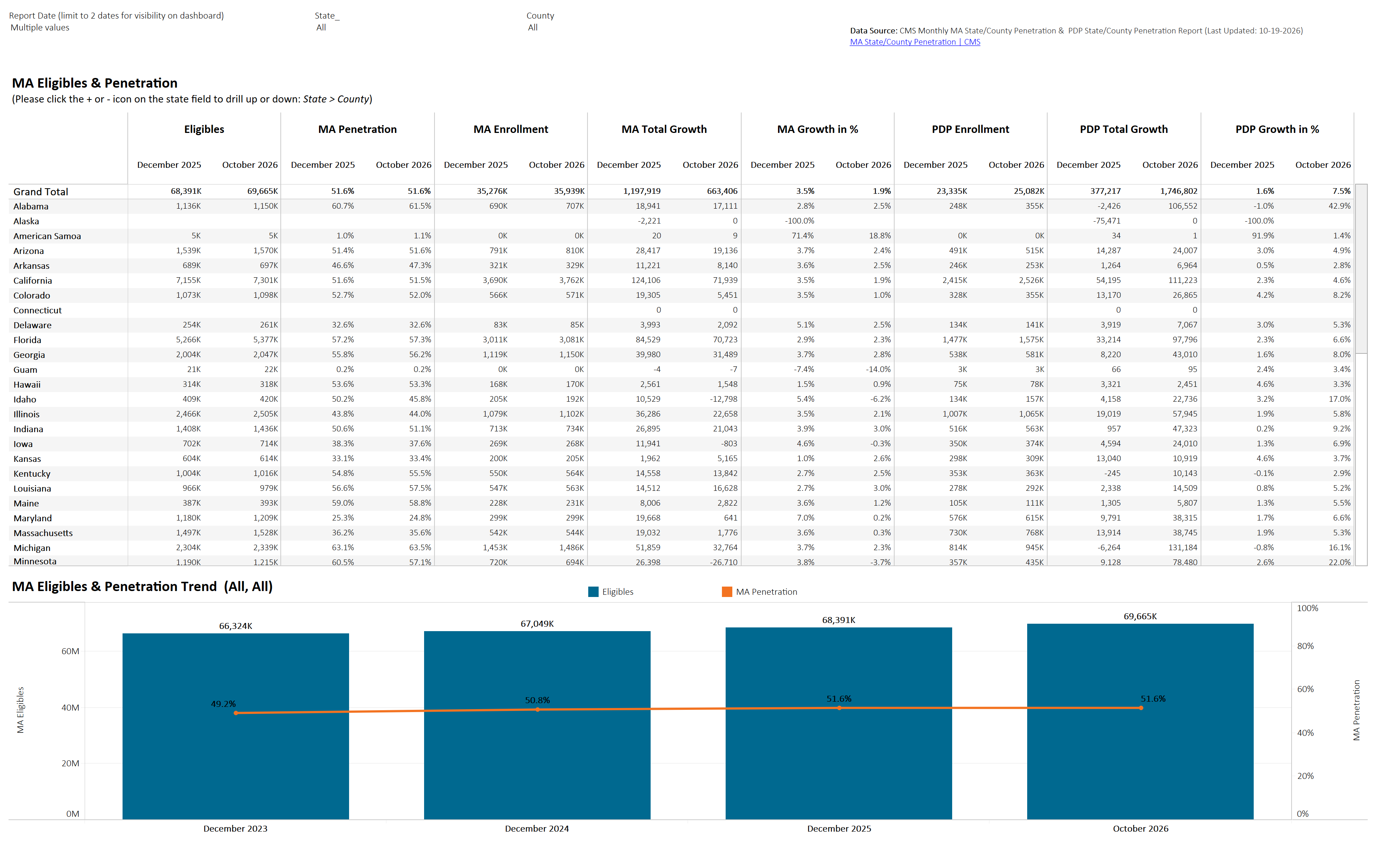Select the December 2025 eligibles bar

[839, 723]
